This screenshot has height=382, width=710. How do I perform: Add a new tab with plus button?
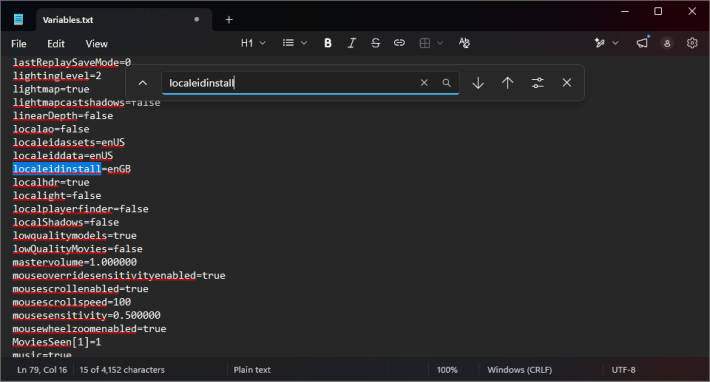[x=229, y=19]
